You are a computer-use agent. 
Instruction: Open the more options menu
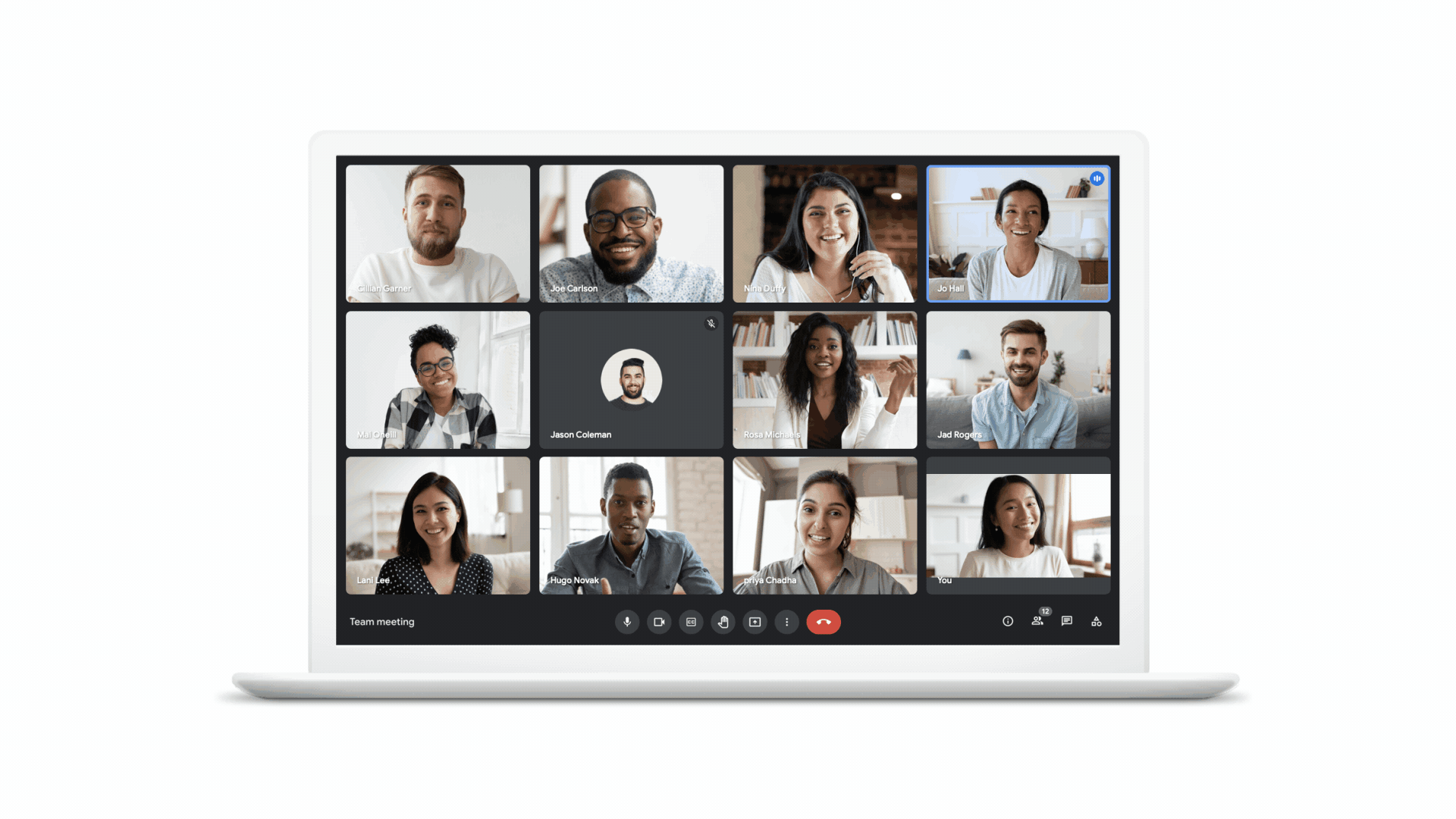[787, 622]
